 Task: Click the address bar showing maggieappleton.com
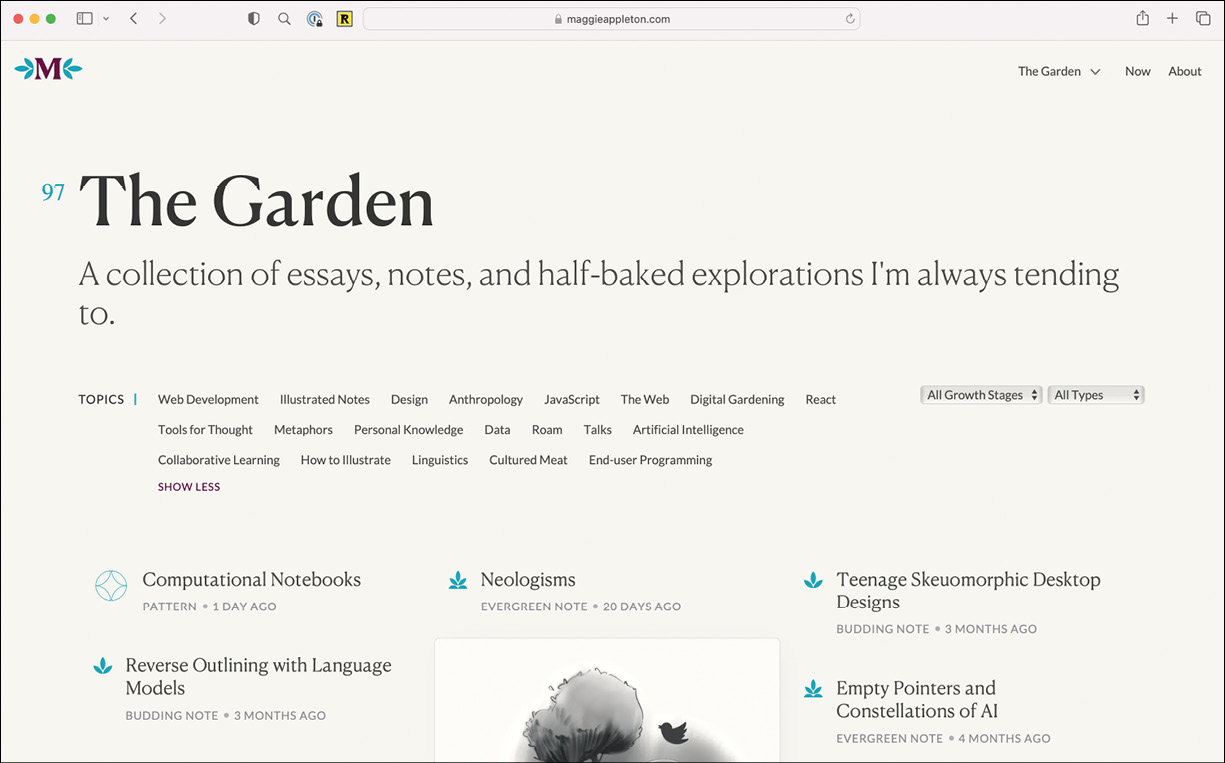coord(610,19)
